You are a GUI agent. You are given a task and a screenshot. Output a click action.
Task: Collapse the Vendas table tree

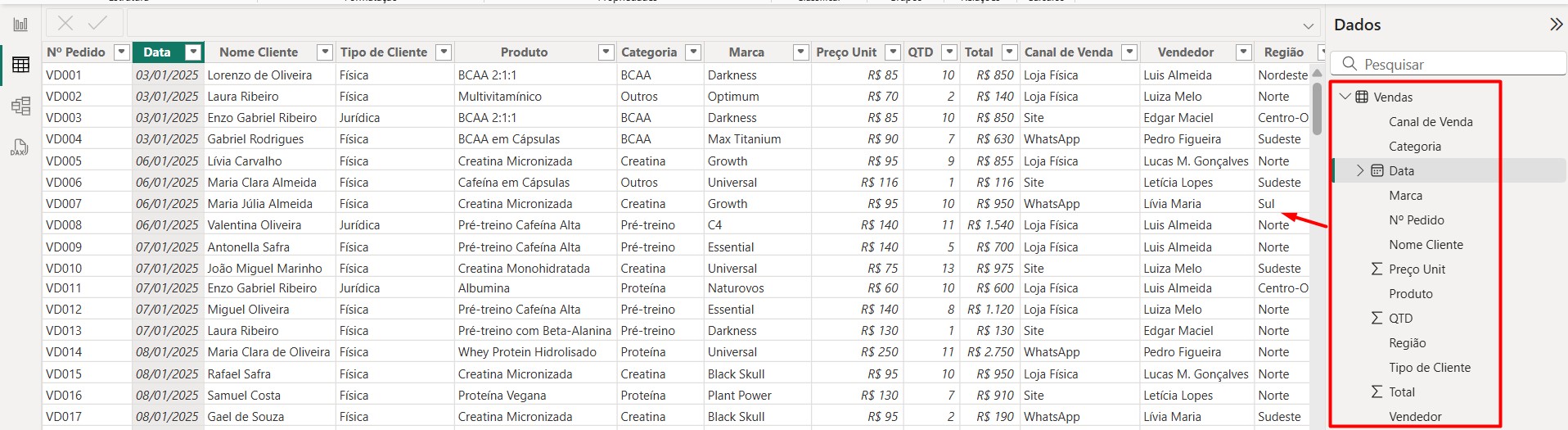point(1345,97)
